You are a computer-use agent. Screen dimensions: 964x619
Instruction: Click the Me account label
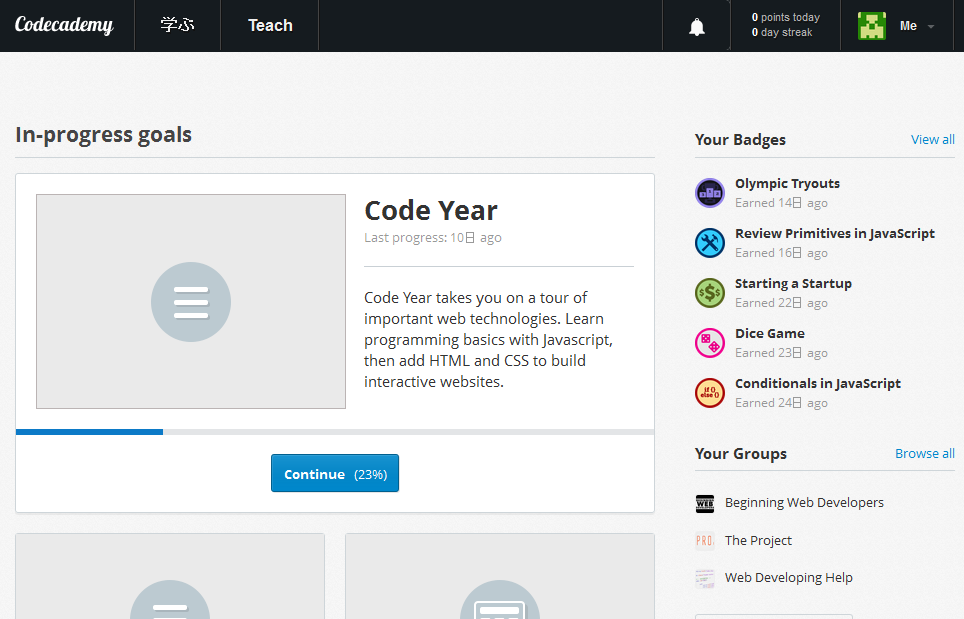908,26
